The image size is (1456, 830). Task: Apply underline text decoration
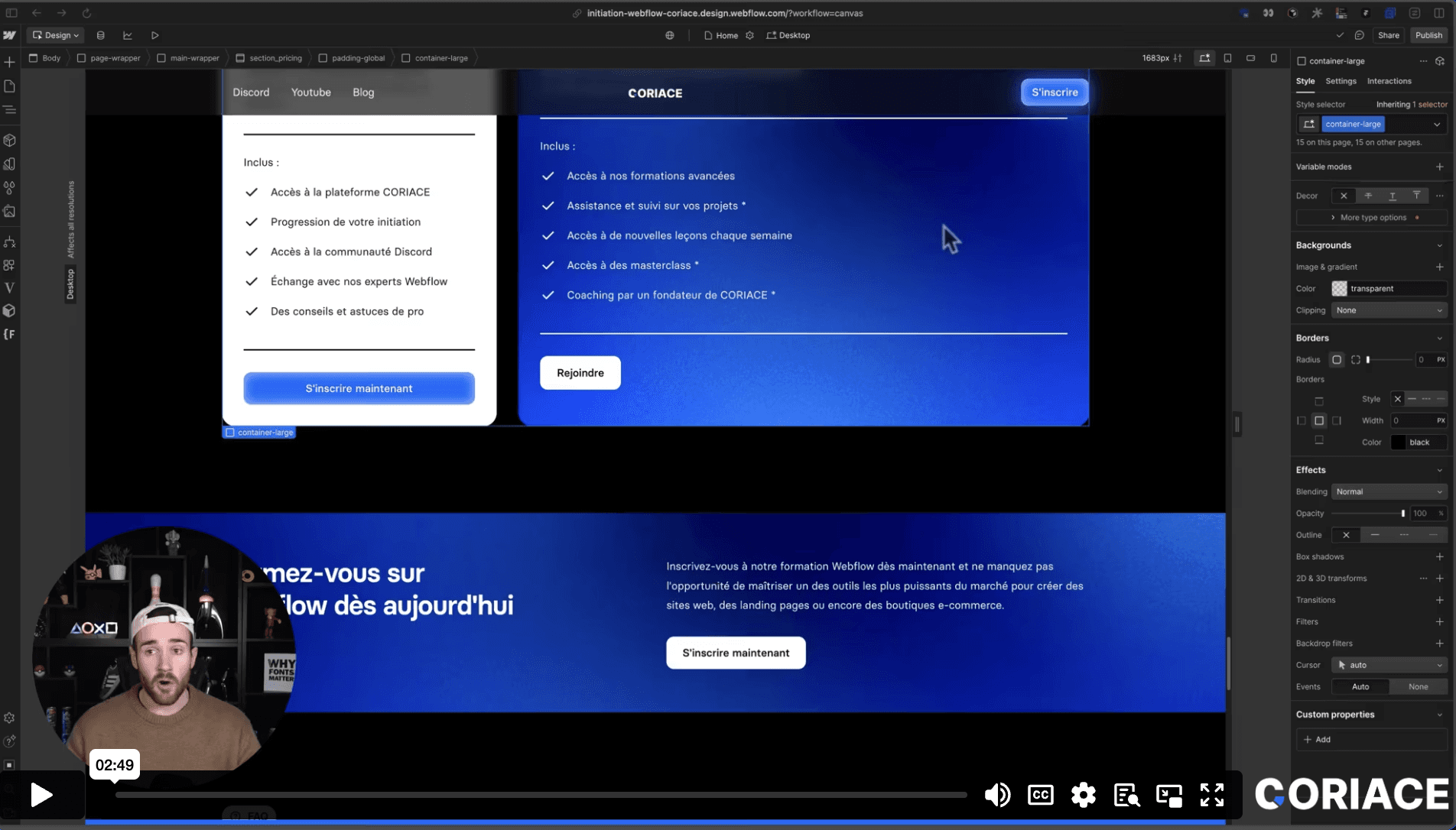(1393, 196)
